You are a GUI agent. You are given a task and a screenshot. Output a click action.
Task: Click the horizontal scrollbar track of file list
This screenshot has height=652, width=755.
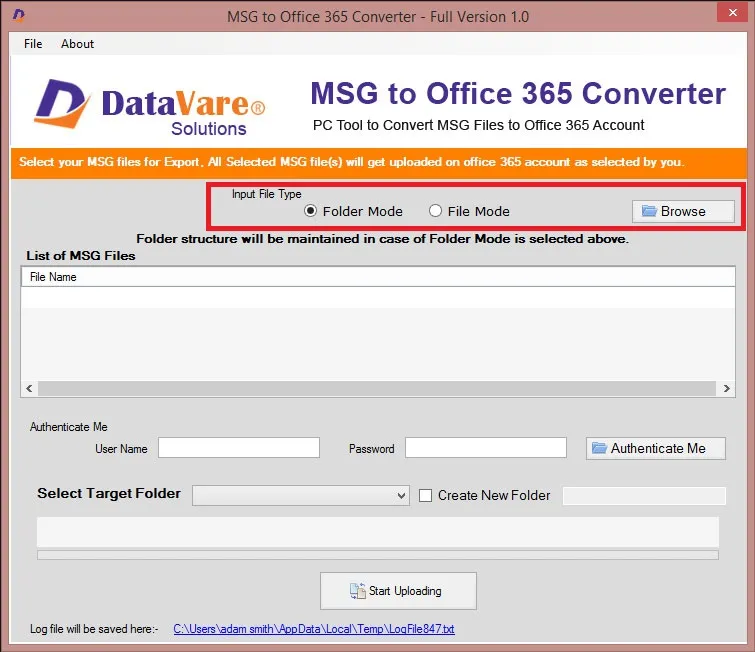[377, 388]
